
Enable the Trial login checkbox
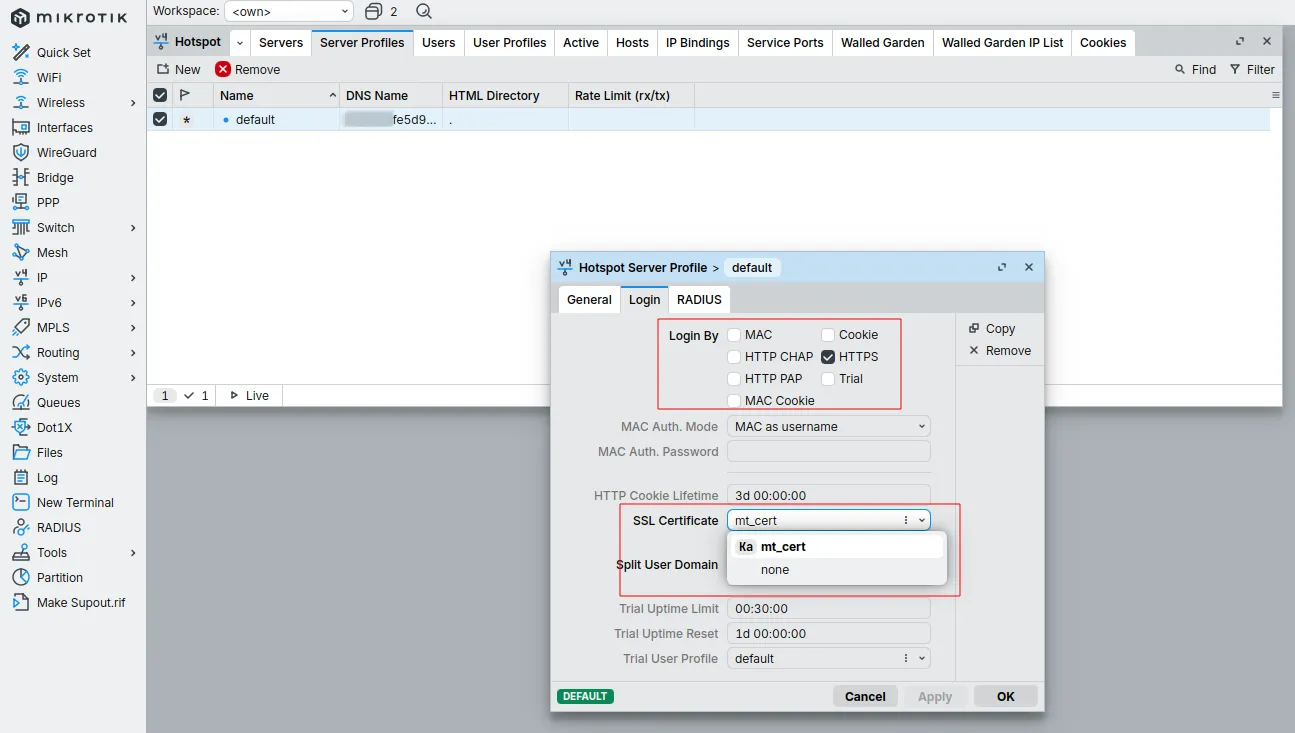pyautogui.click(x=828, y=379)
